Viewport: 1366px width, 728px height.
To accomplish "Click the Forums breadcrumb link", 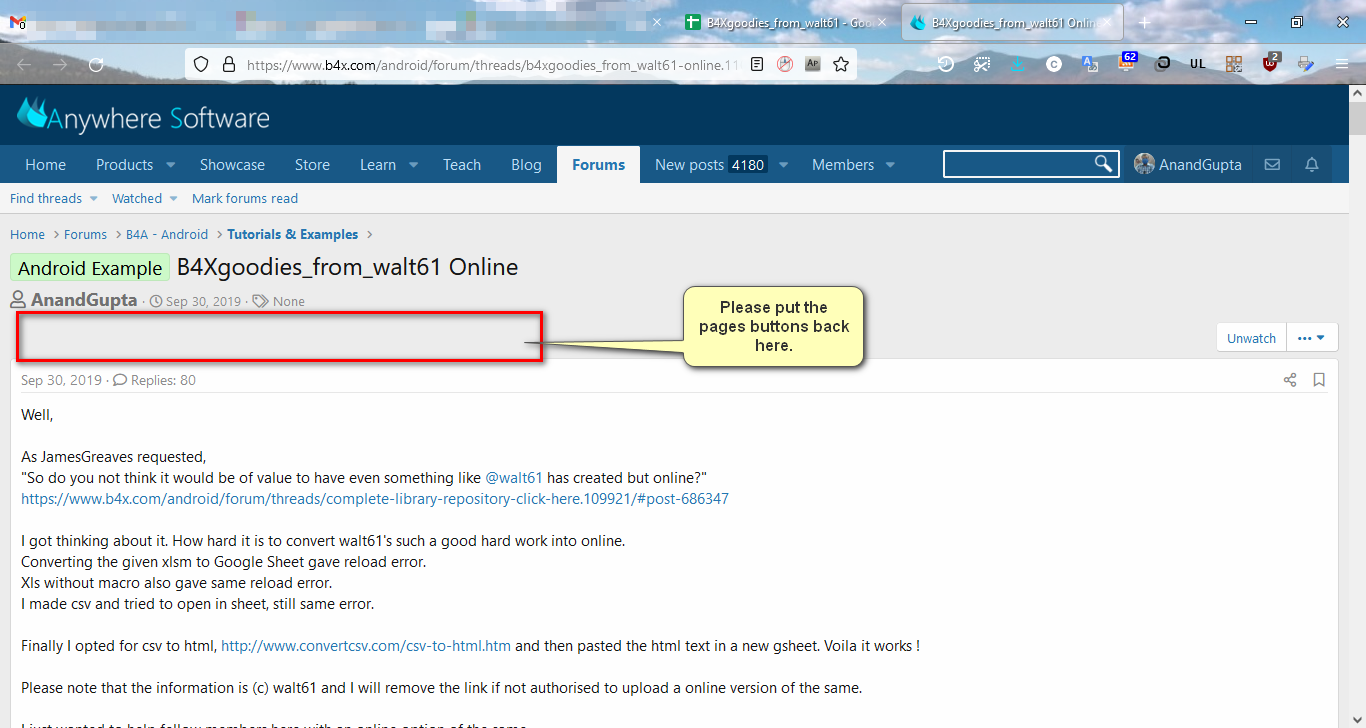I will (x=85, y=234).
